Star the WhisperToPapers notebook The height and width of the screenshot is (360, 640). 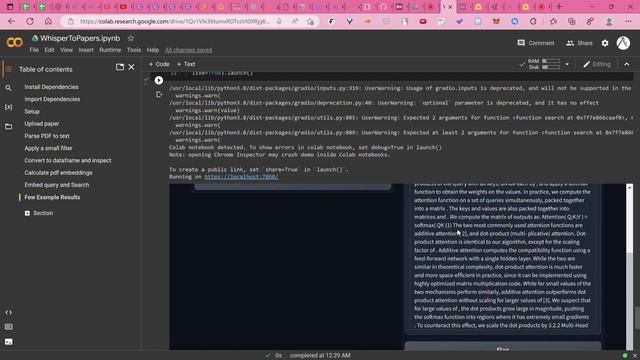click(131, 38)
